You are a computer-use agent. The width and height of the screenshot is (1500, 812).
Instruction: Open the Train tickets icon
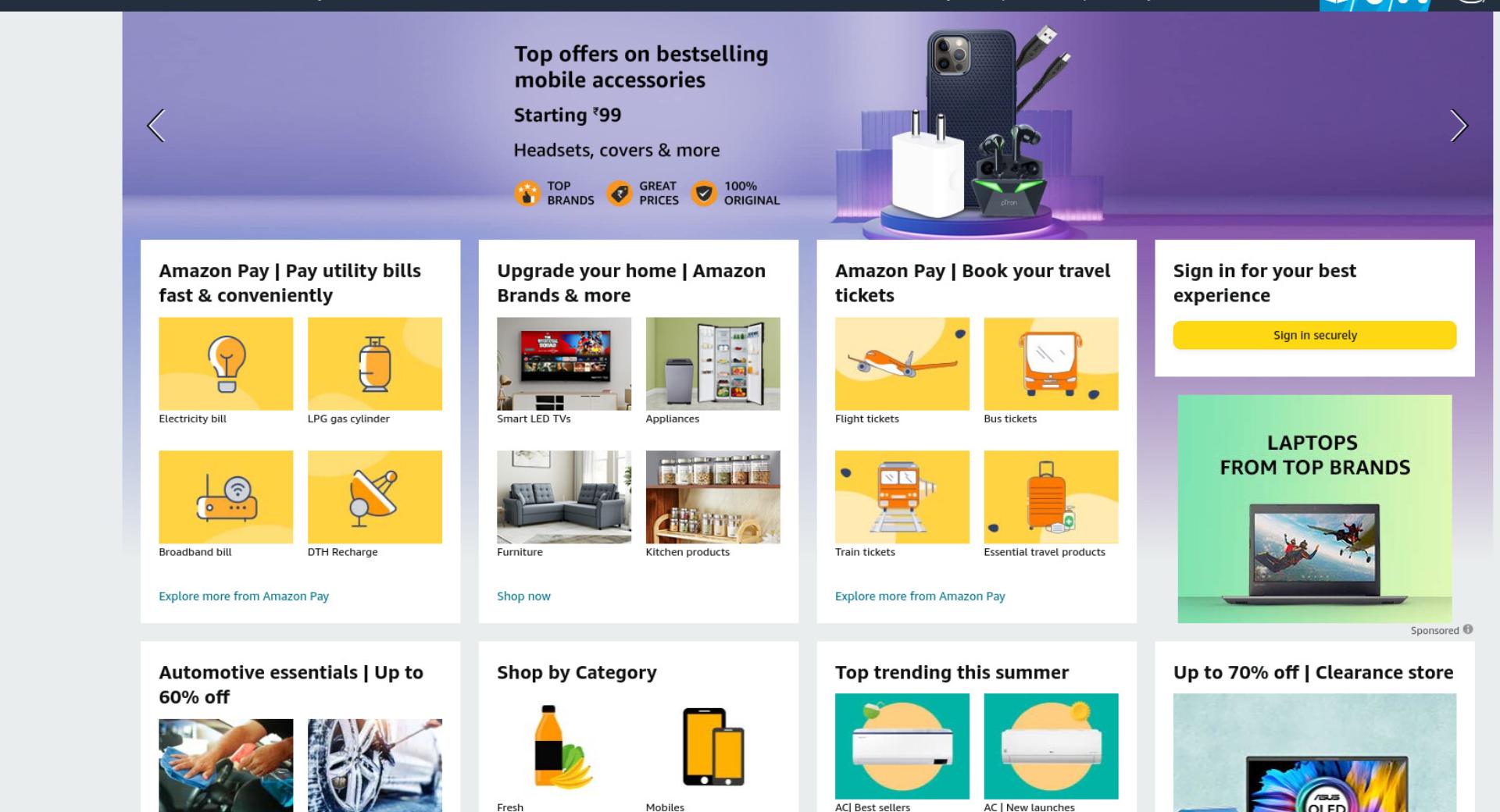tap(902, 497)
